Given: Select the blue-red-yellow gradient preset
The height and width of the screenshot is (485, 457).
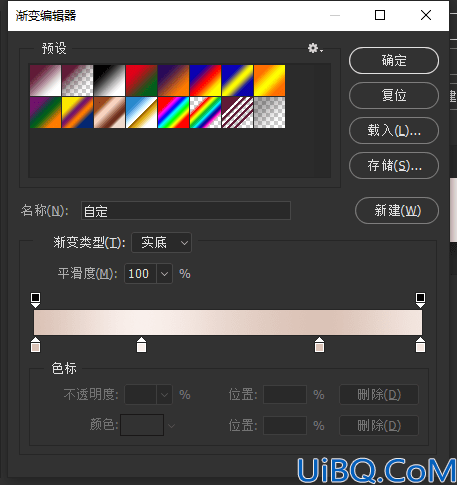Looking at the screenshot, I should pos(206,80).
